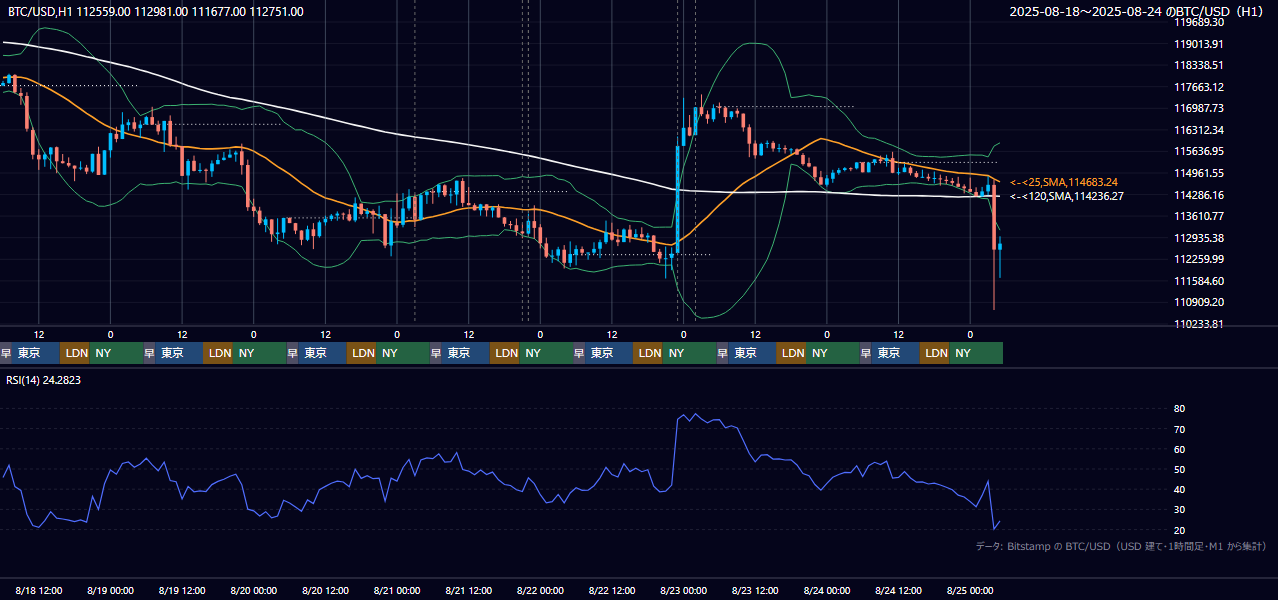Click price axis label 118338.51
Viewport: 1278px width, 600px height.
(1199, 65)
